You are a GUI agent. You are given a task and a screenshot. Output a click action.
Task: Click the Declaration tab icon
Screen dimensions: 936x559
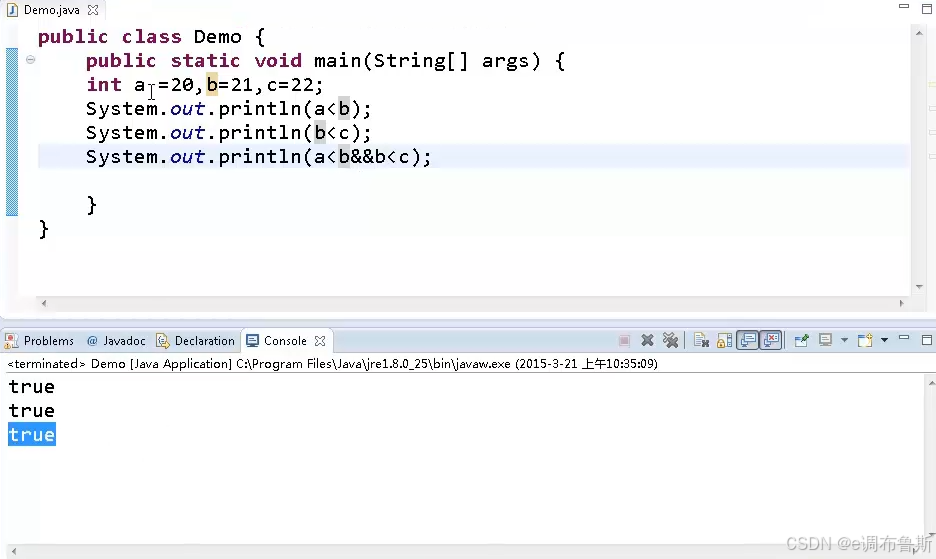162,341
